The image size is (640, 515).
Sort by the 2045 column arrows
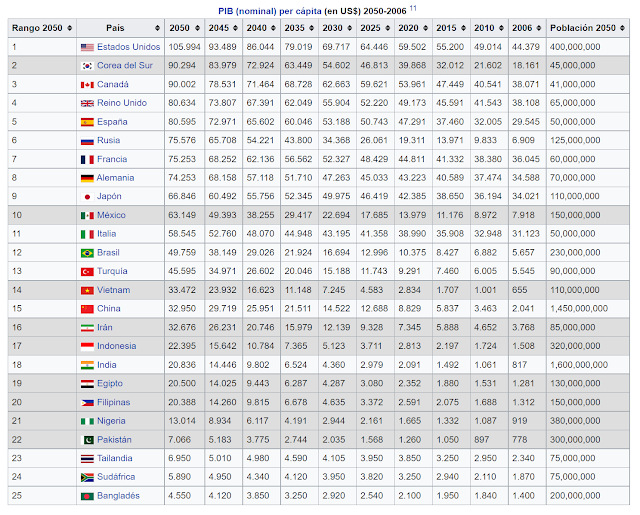point(235,28)
